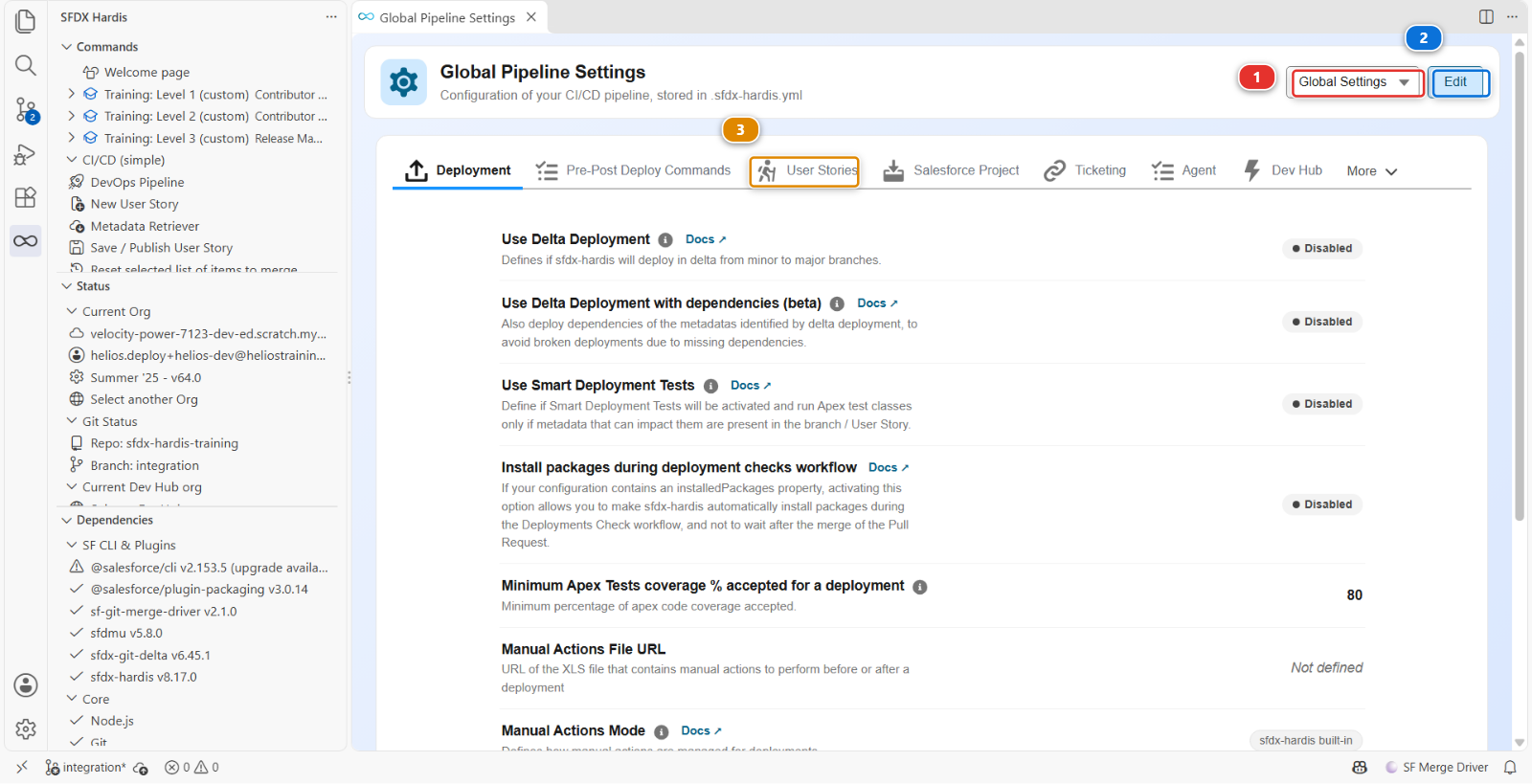This screenshot has width=1532, height=784.
Task: Click the editor vertical scrollbar
Action: [1520, 287]
